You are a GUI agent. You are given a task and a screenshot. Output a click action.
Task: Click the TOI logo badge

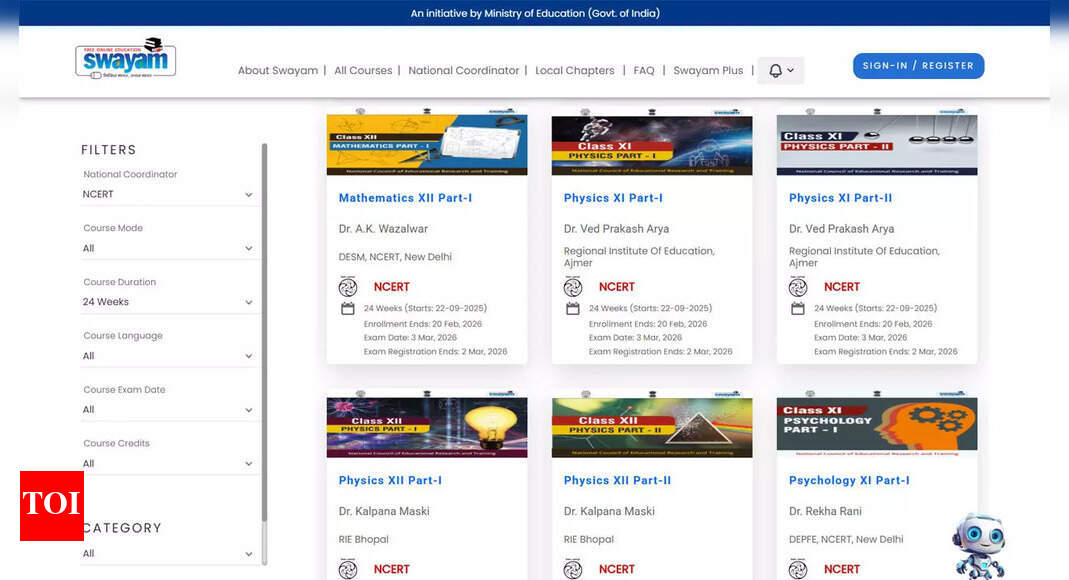tap(52, 505)
